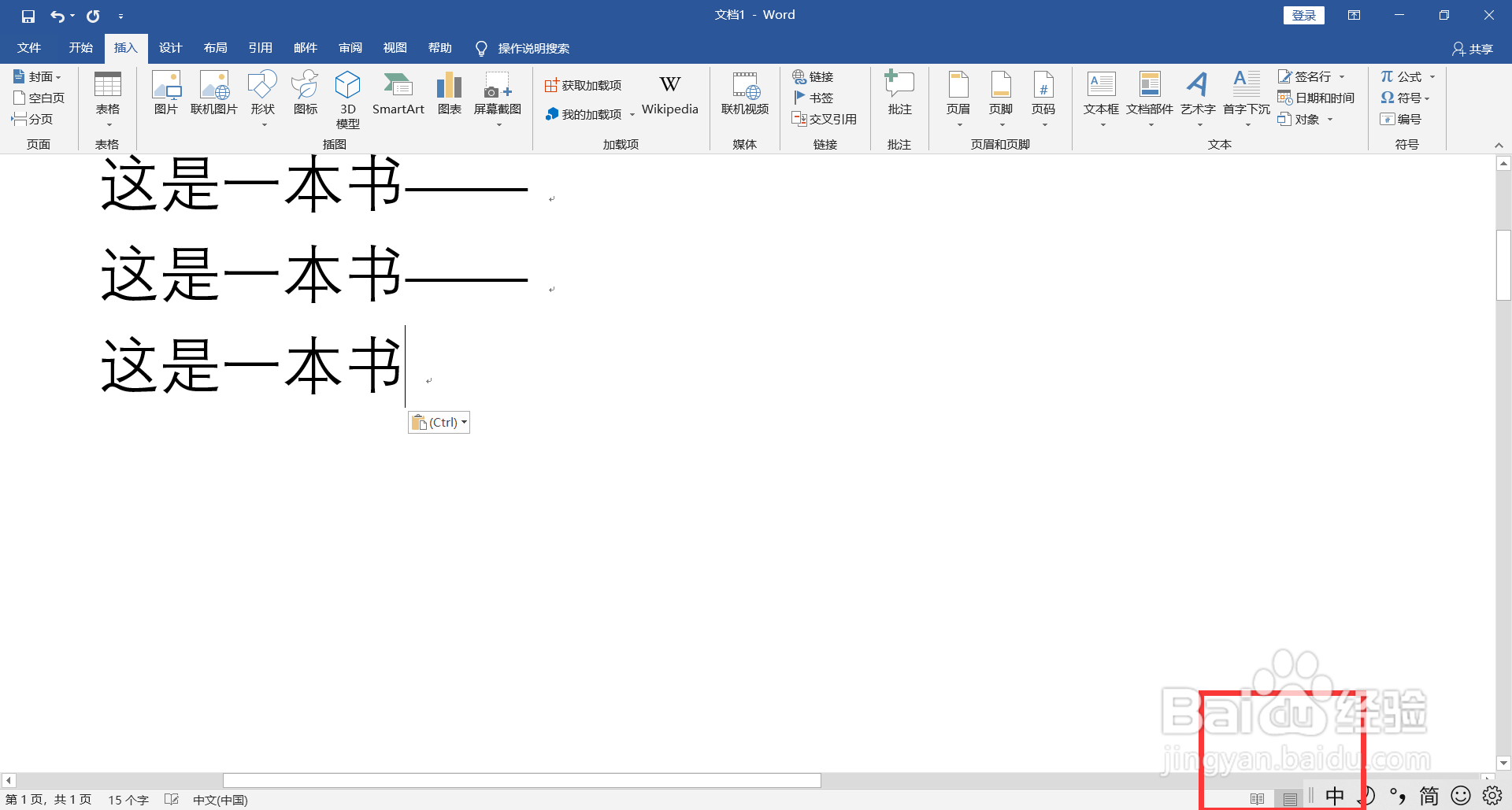Add a 批注 comment
Viewport: 1512px width, 810px height.
click(899, 93)
